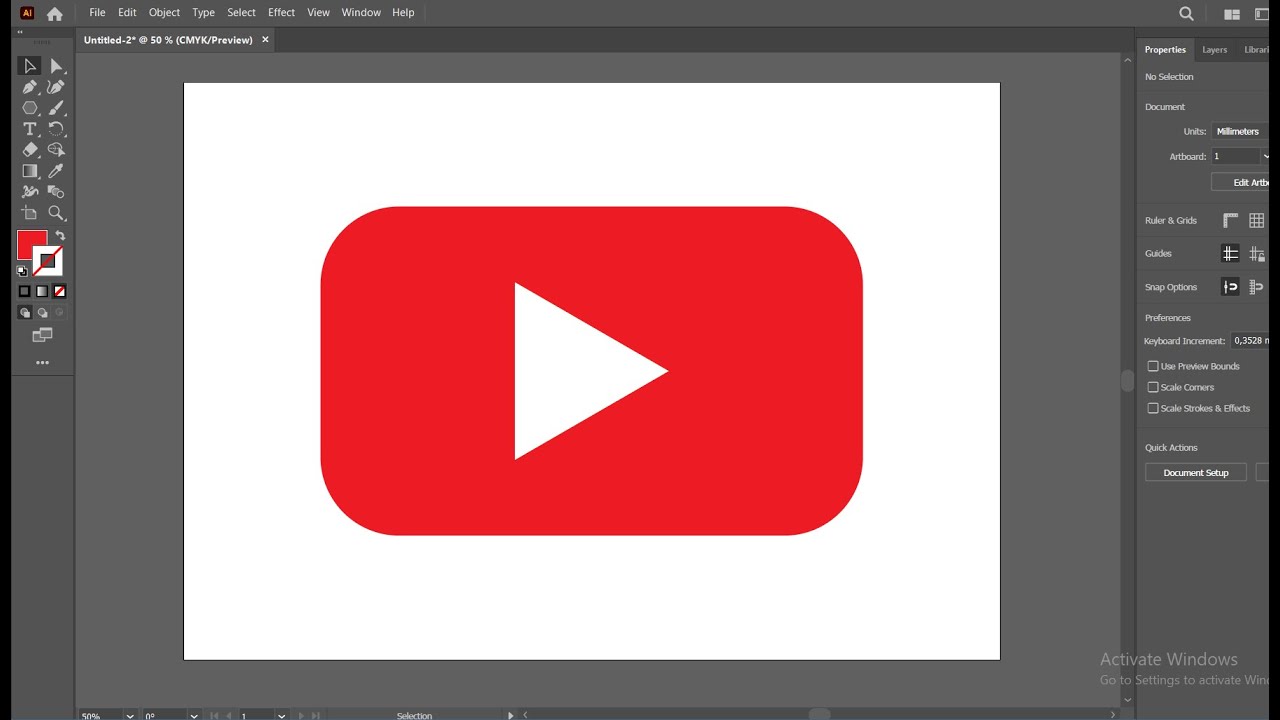Switch to Draw Normal mode
Image resolution: width=1280 pixels, height=720 pixels.
pos(24,313)
